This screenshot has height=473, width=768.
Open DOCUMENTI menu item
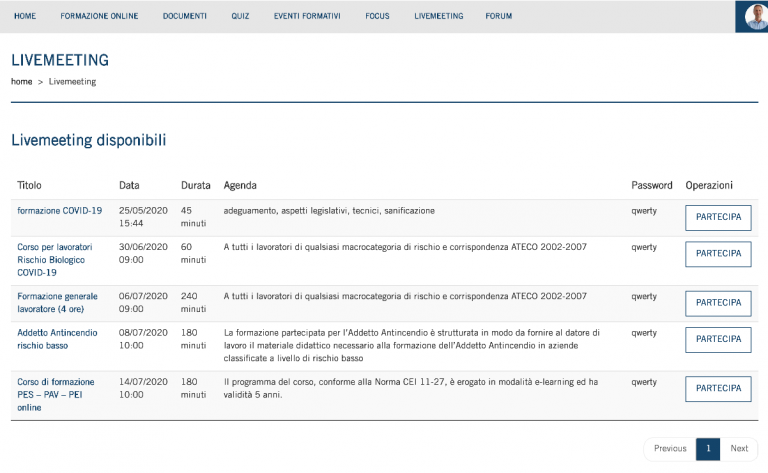[x=185, y=16]
